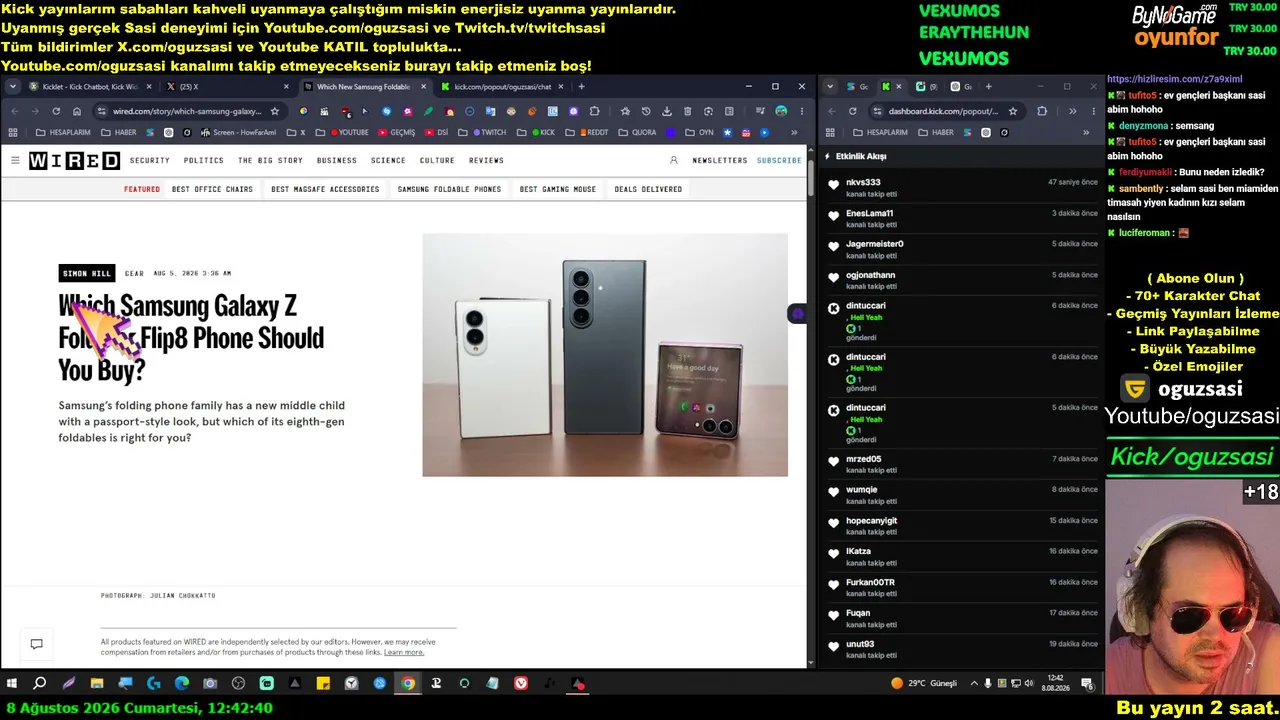Open Microsoft Edge from the taskbar
Screen dimensions: 1280x720
click(182, 684)
